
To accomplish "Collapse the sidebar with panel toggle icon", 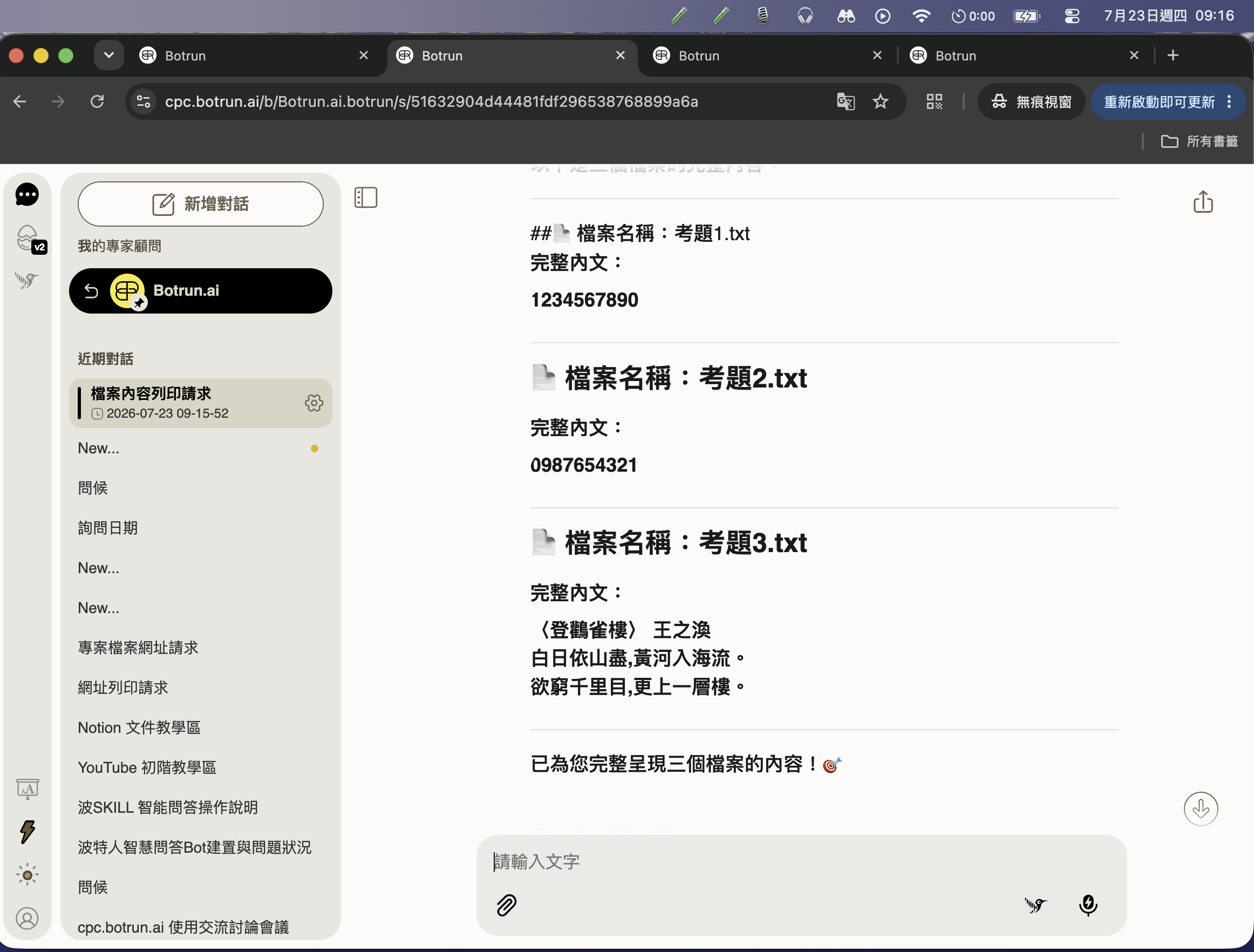I will coord(366,198).
